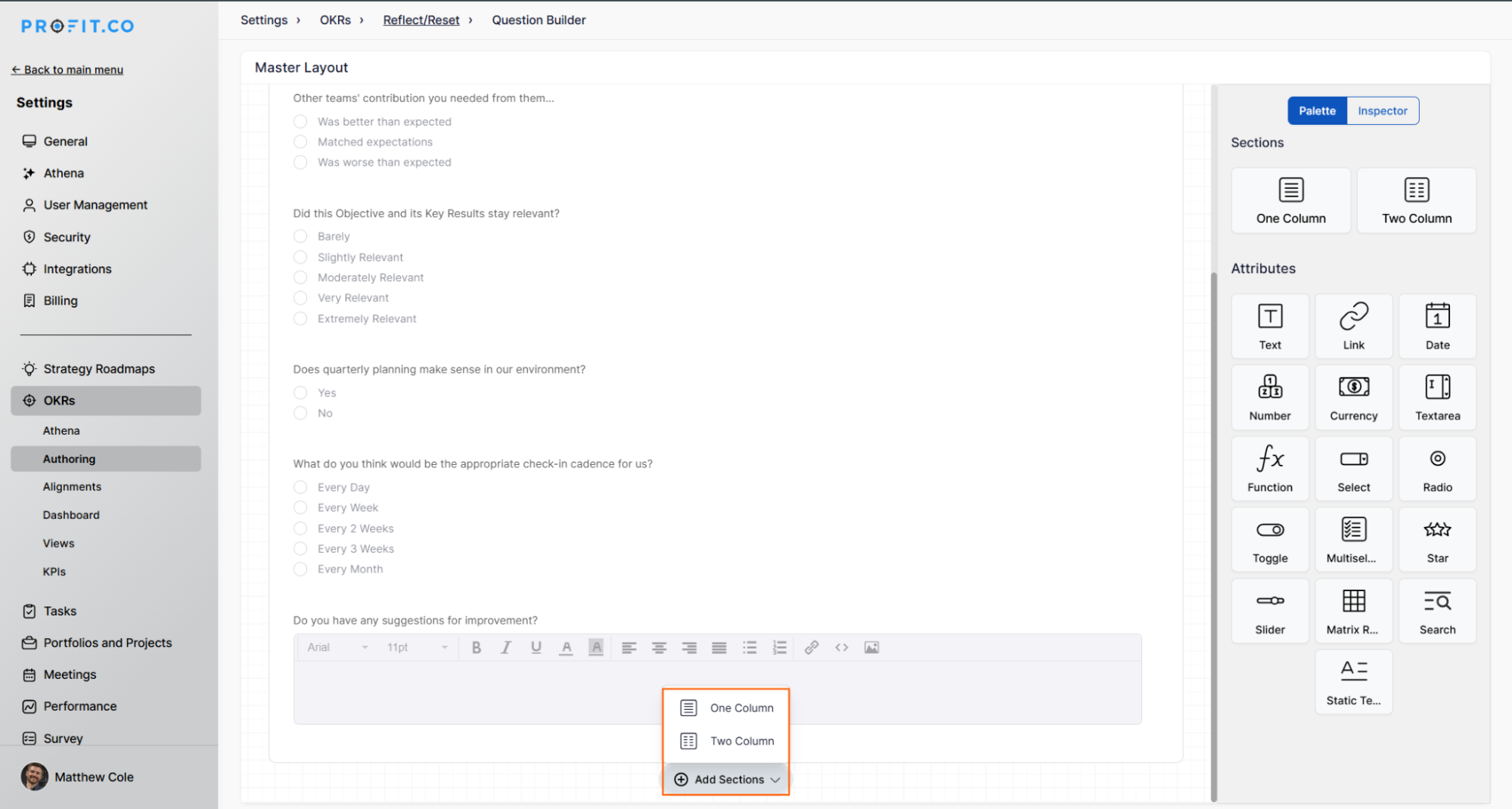Open the Reflect/Reset breadcrumb page
Screen dimensions: 1512x809
421,20
